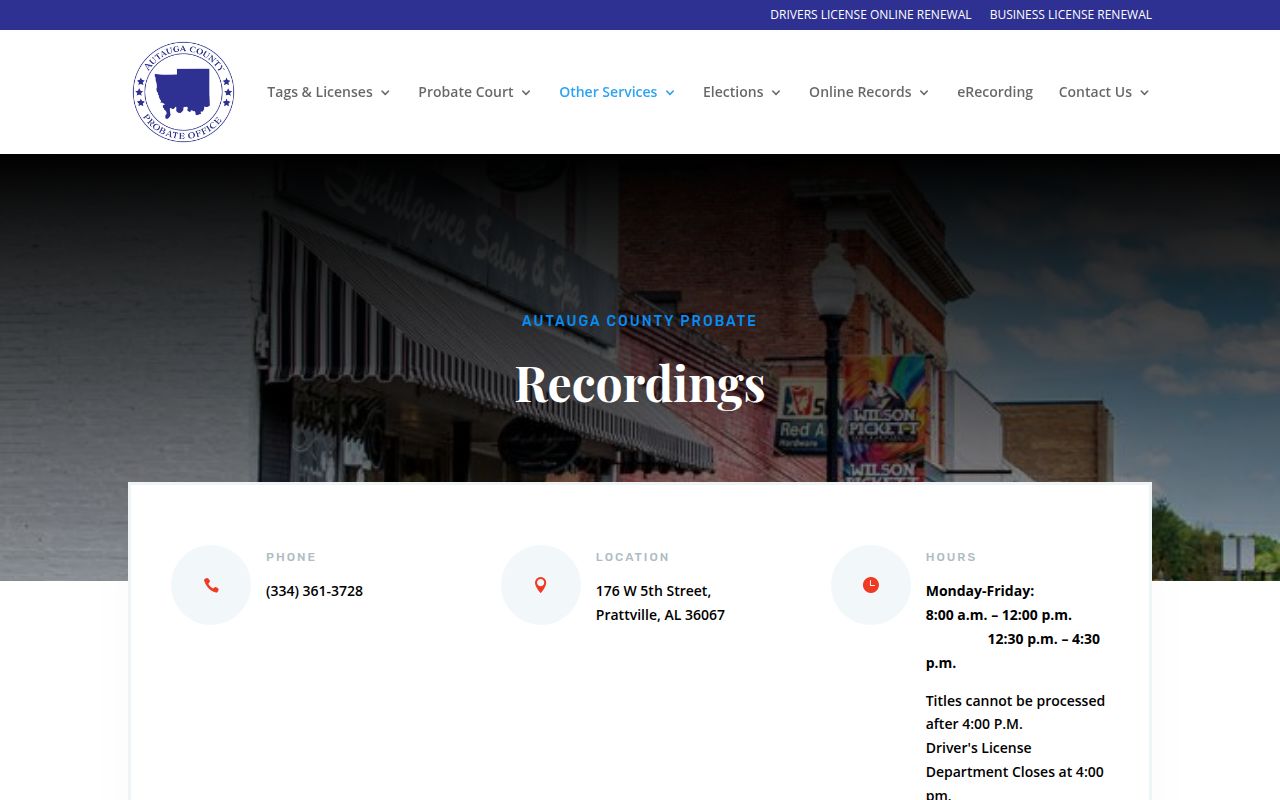
Task: Expand the chevron beside Online Records
Action: [x=924, y=93]
